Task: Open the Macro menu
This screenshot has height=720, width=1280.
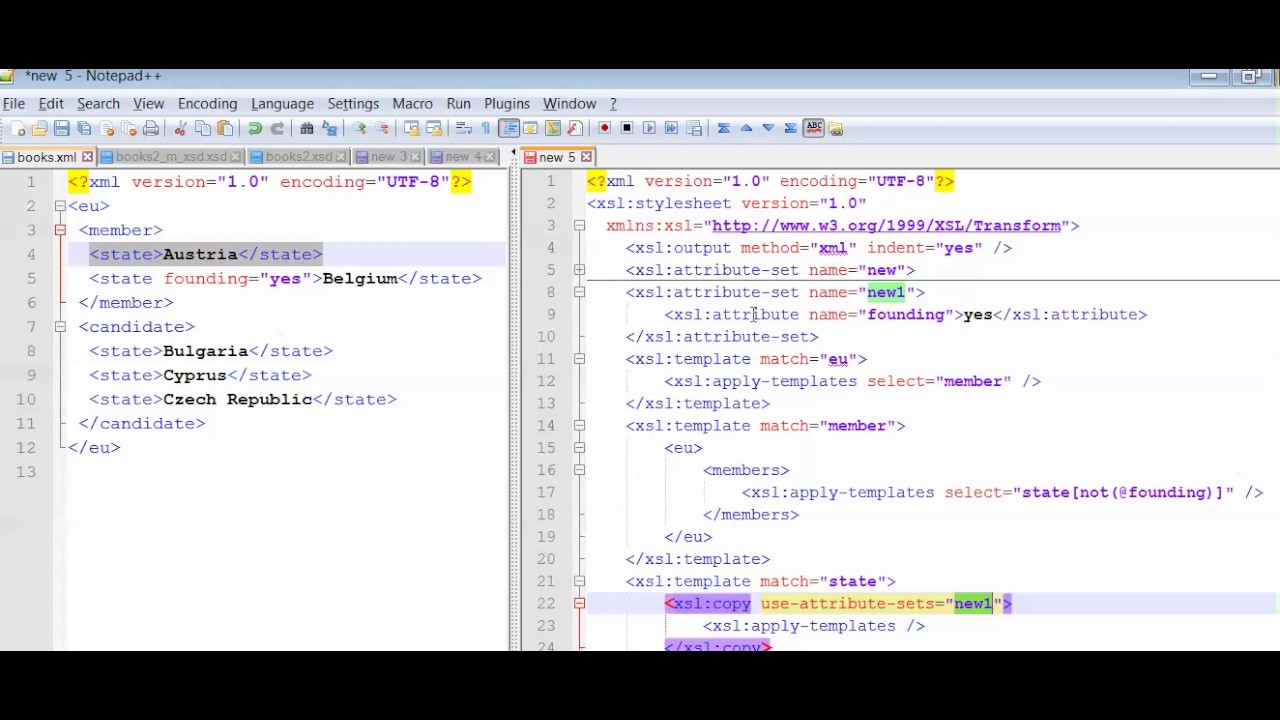Action: 412,103
